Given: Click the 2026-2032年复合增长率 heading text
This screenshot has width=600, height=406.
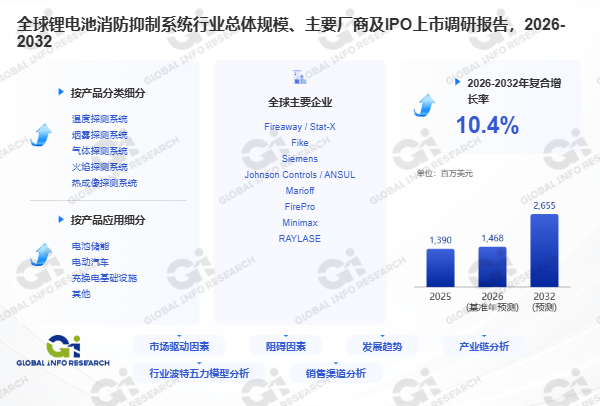Looking at the screenshot, I should [514, 91].
